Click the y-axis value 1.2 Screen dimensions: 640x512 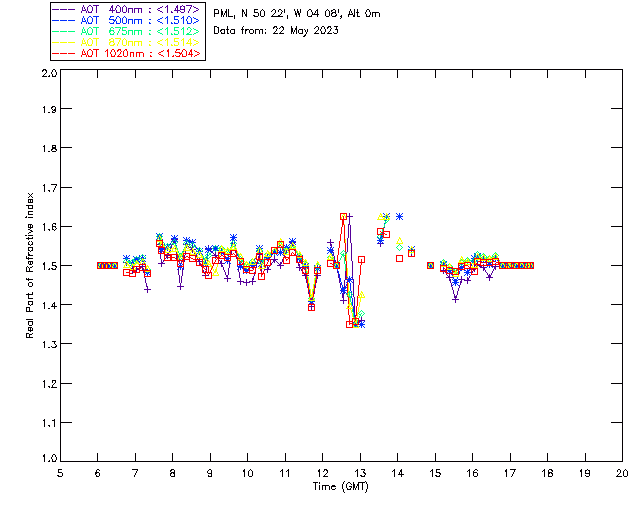pos(49,384)
